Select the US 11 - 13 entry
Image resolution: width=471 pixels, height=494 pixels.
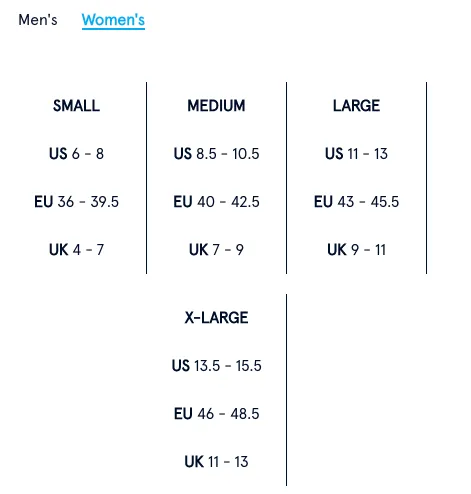click(356, 154)
